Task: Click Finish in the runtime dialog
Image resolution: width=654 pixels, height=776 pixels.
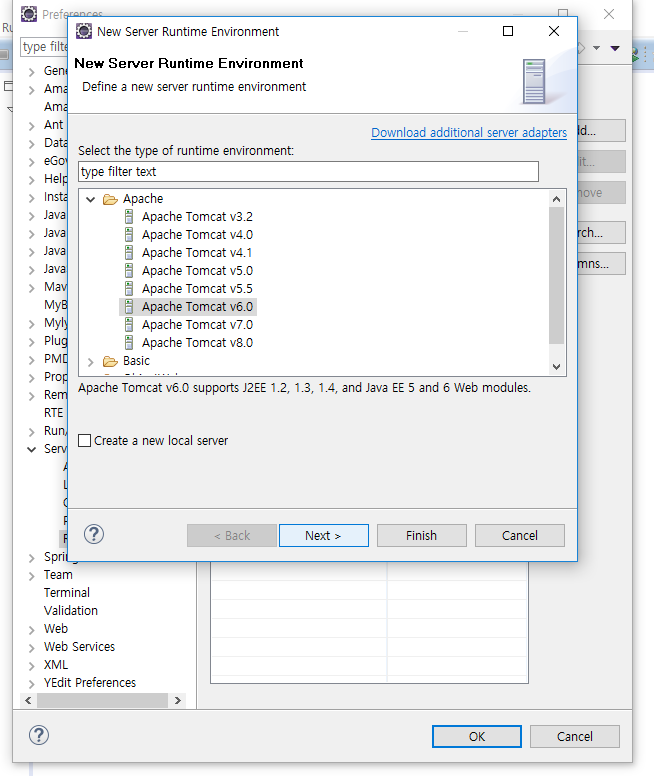Action: tap(421, 535)
